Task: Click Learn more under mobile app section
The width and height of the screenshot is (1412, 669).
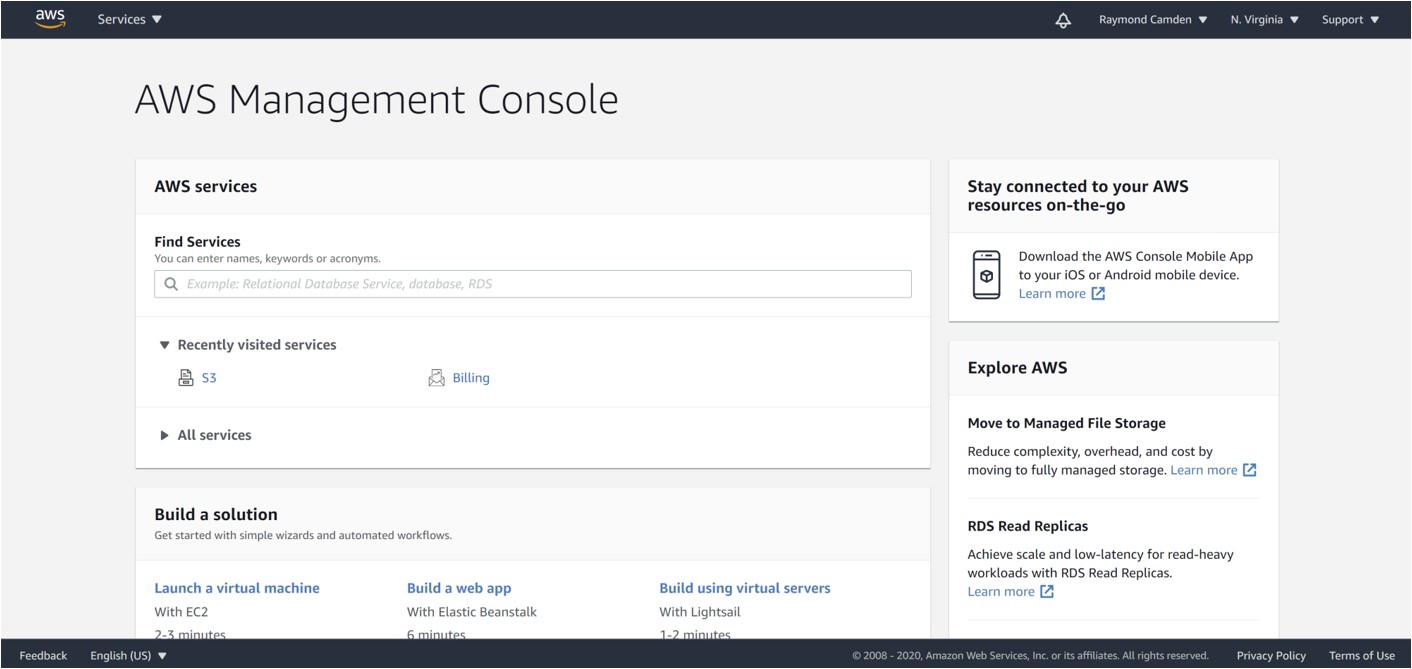Action: pos(1052,294)
